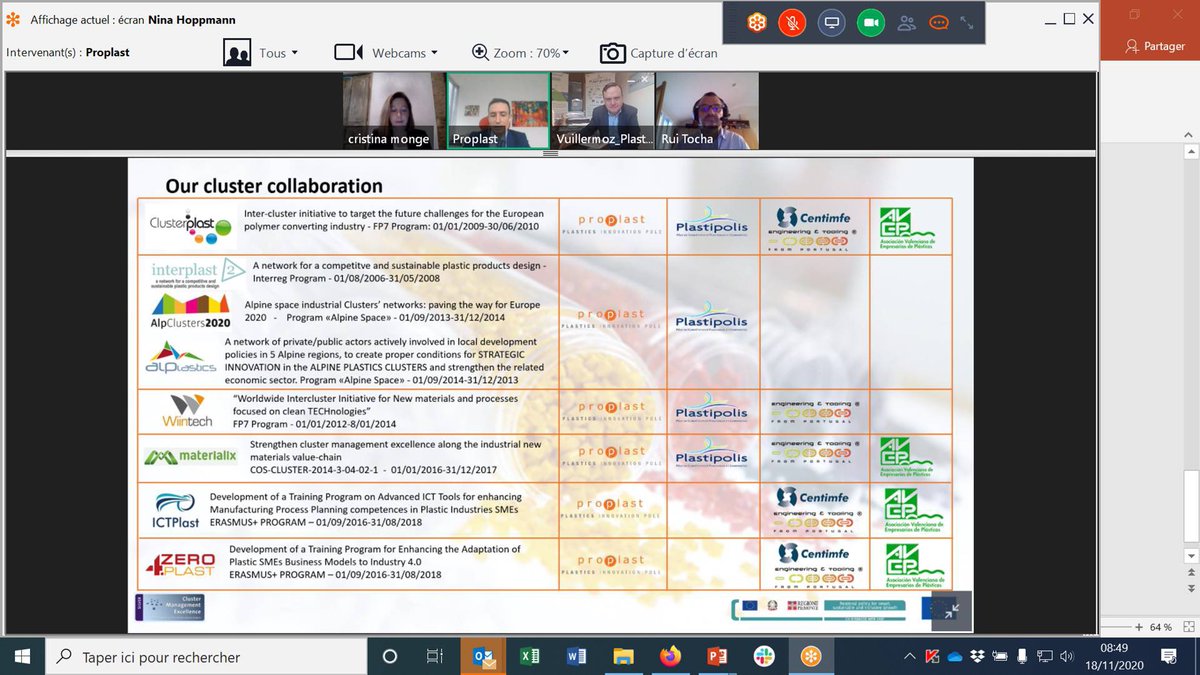Click the magnifier icon next to Zoom
The image size is (1200, 675).
[482, 53]
